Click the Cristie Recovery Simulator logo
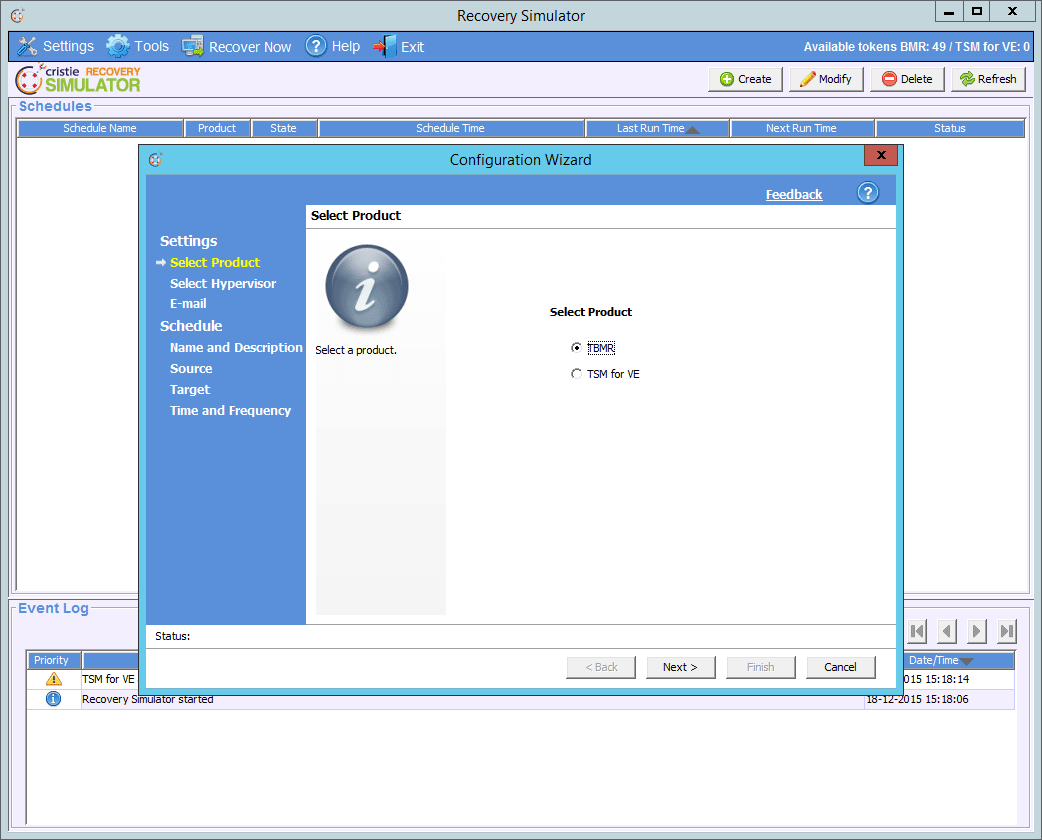This screenshot has width=1042, height=840. click(78, 79)
